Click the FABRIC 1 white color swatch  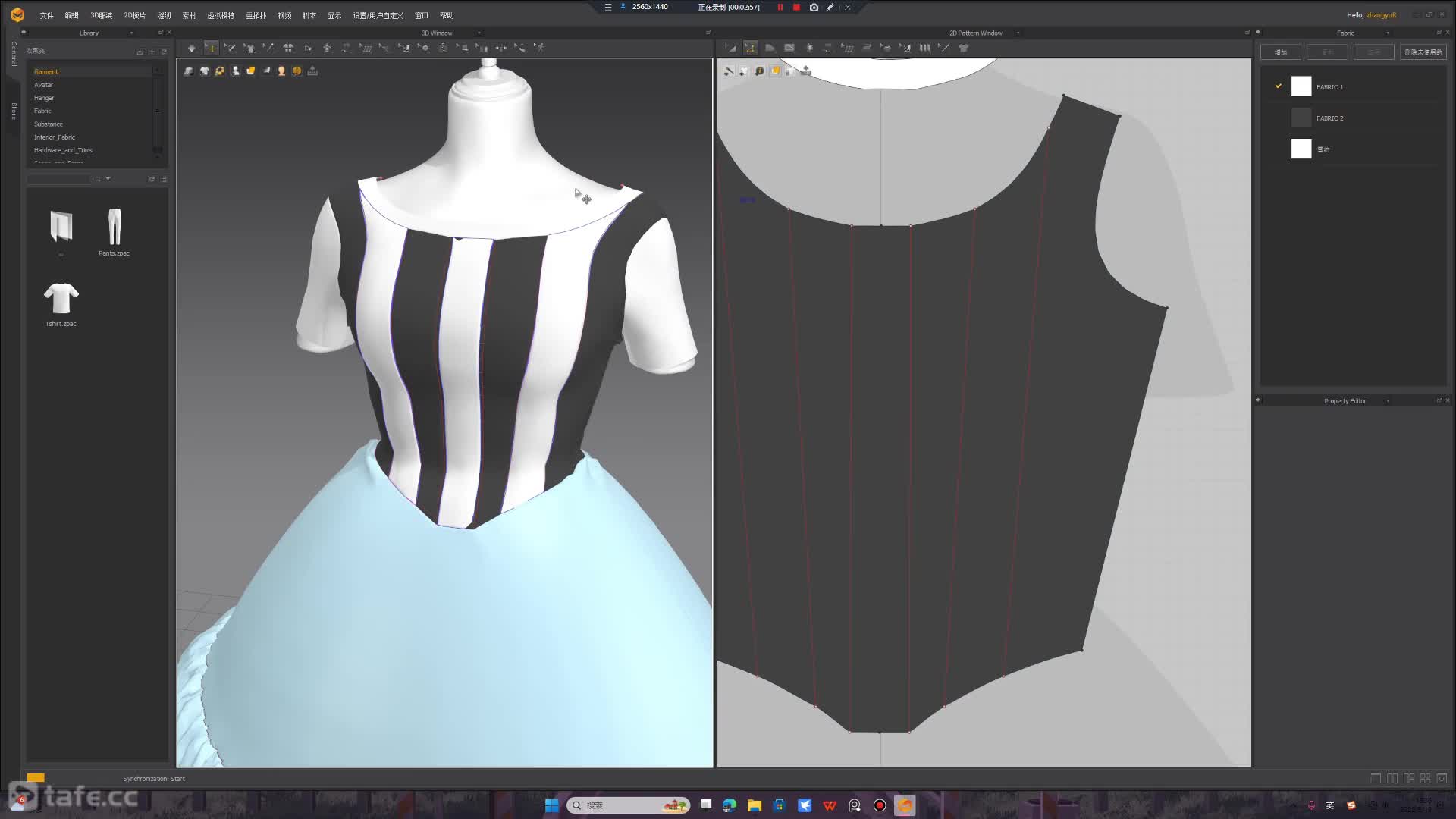1301,86
